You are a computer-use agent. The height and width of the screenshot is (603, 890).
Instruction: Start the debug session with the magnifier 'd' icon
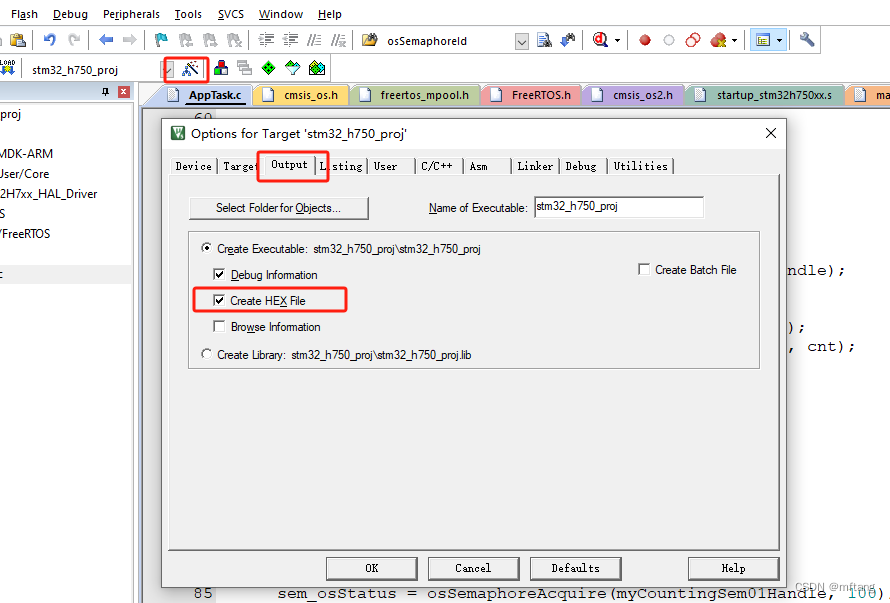pos(600,40)
